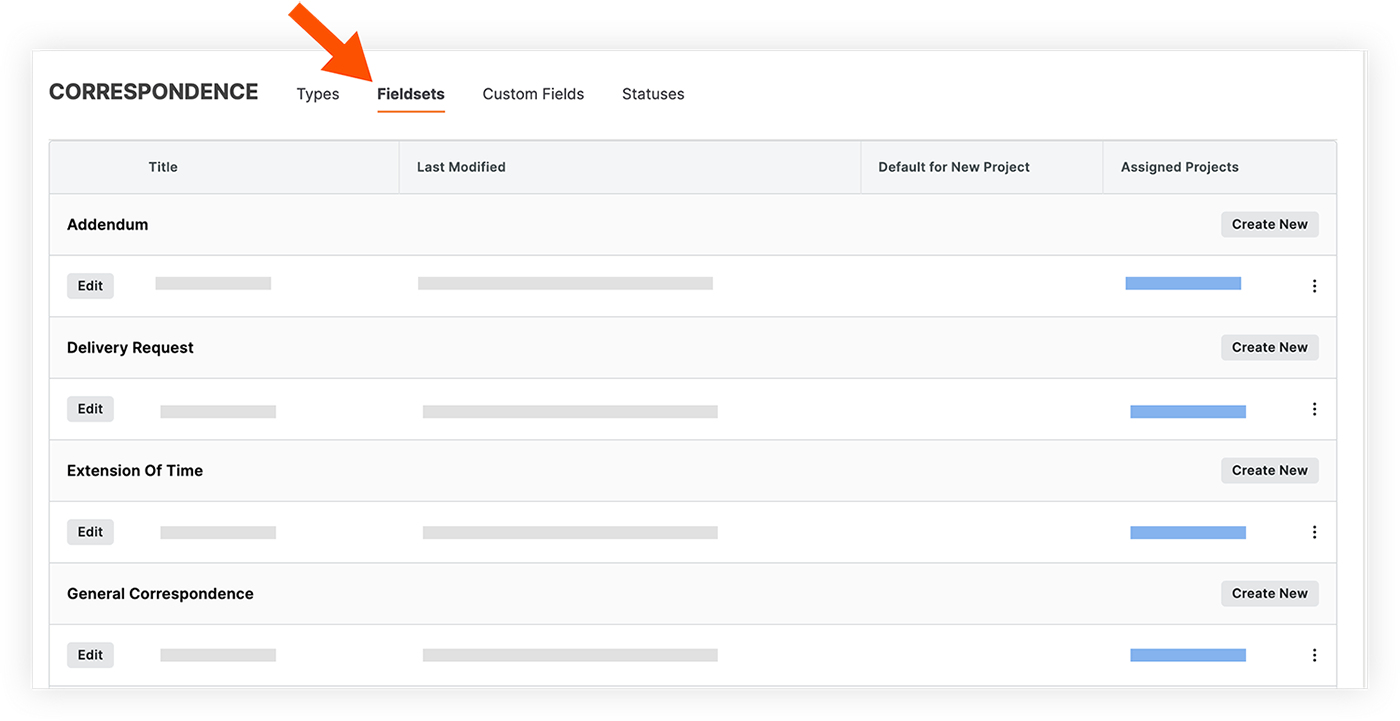Create a new Addendum fieldset
The width and height of the screenshot is (1400, 721).
(1269, 224)
